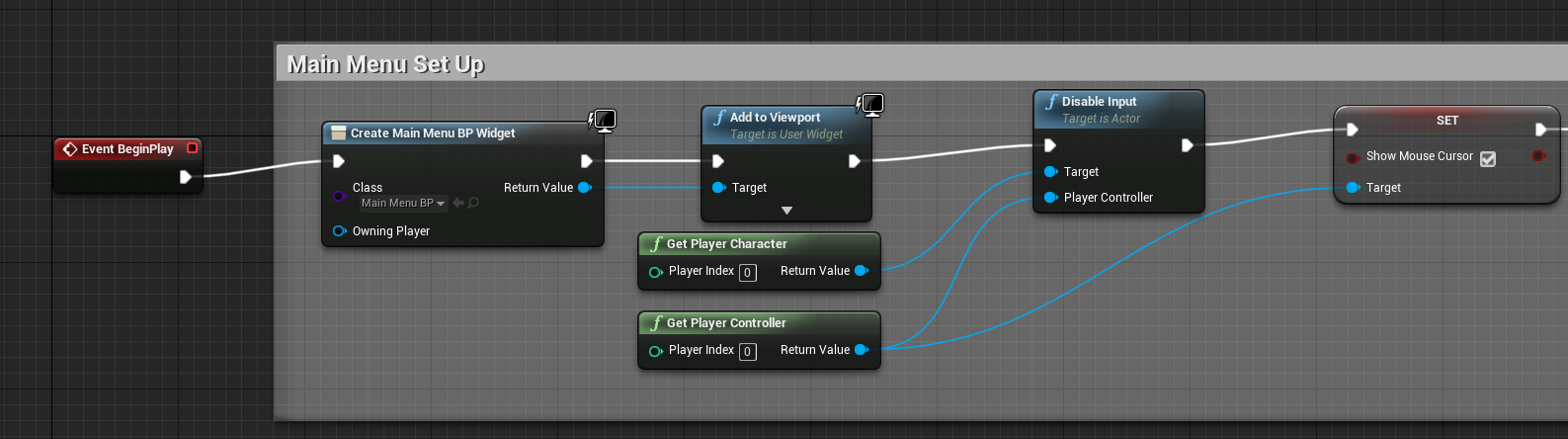Select the Disable Input node title
The image size is (1568, 439).
coord(1099,102)
